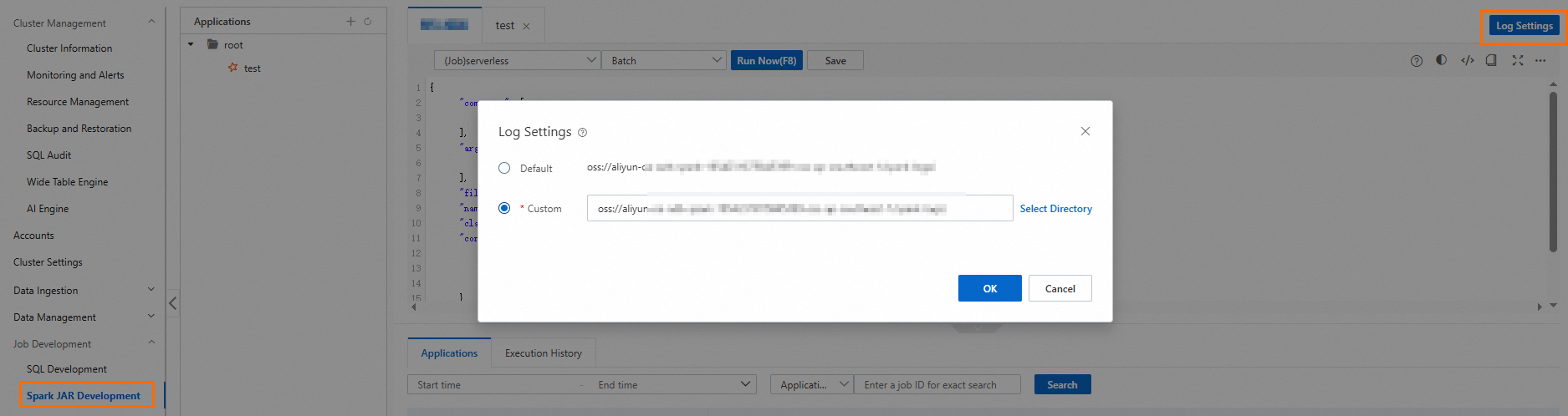Screen dimensions: 1568x416
Task: Click the help icon next to Log Settings title
Action: [x=582, y=133]
